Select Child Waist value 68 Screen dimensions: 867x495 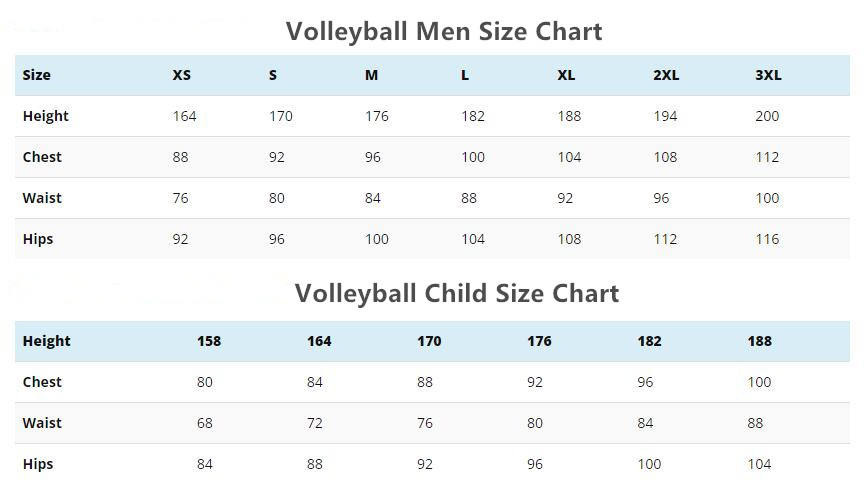pos(205,423)
